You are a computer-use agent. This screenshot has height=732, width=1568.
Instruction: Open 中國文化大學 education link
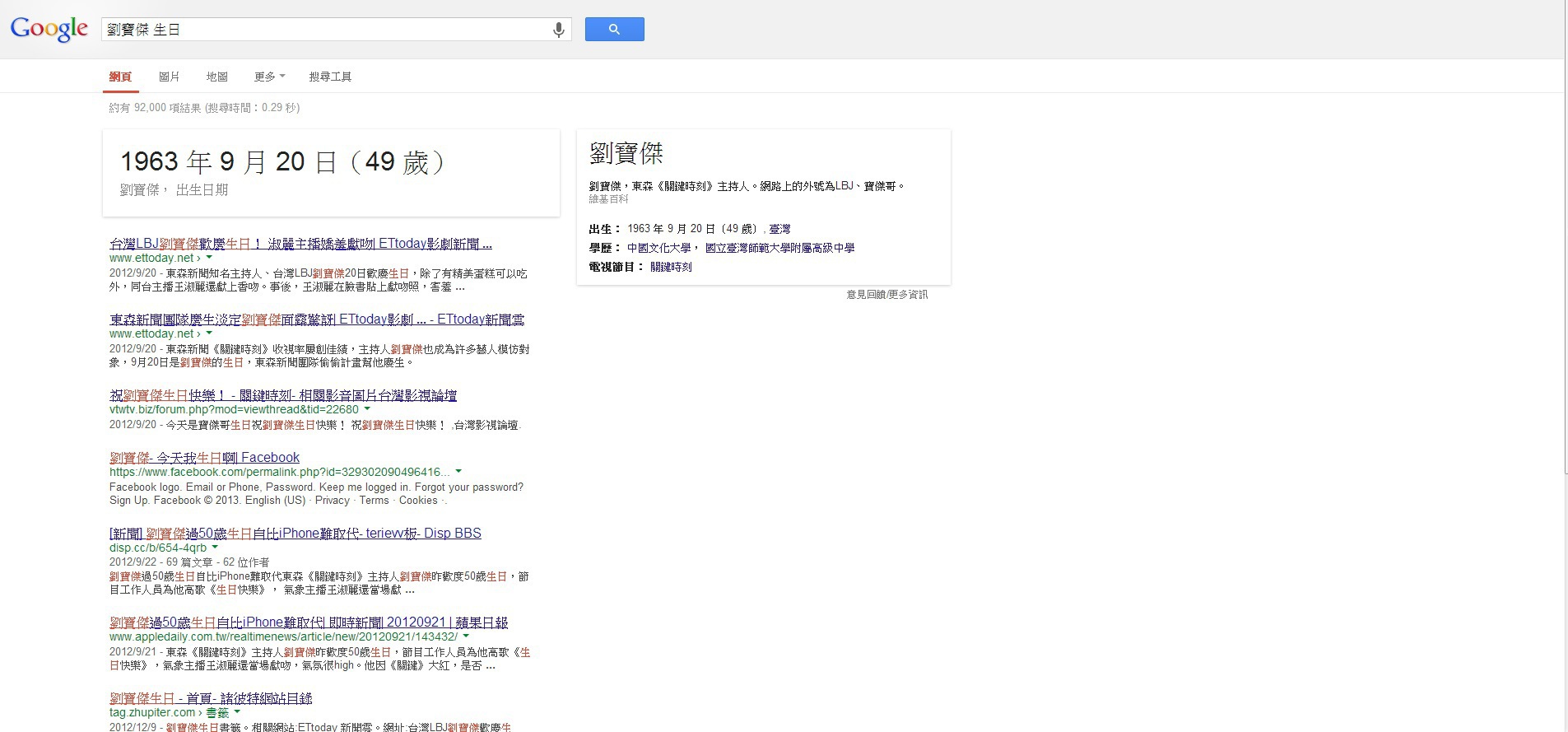659,248
